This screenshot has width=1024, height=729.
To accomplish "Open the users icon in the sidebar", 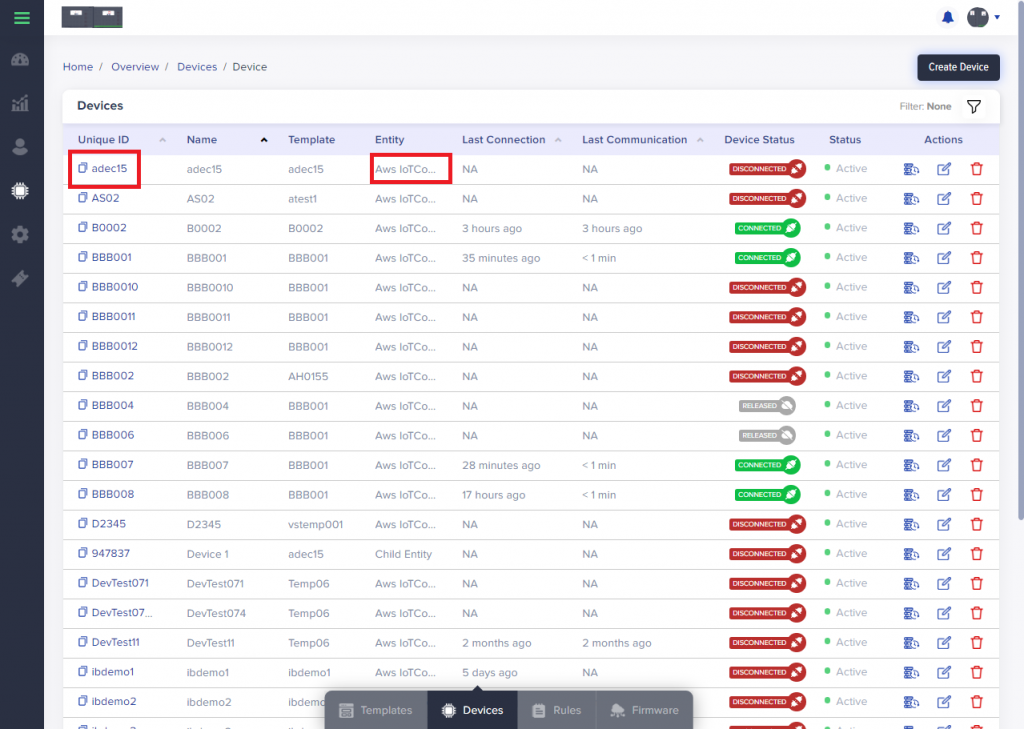I will click(x=21, y=147).
